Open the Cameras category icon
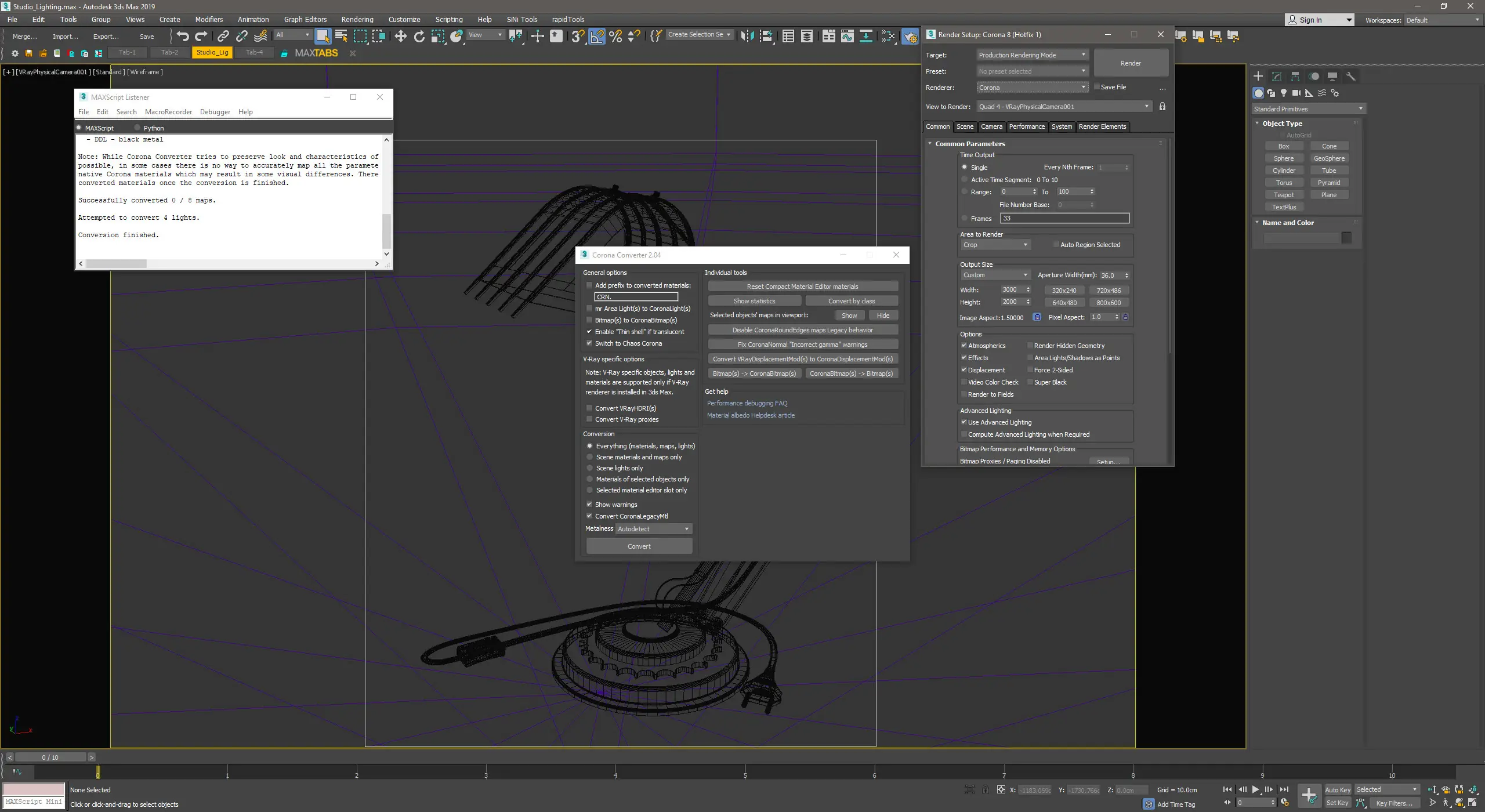Screen dimensions: 1485x812 [1296, 93]
